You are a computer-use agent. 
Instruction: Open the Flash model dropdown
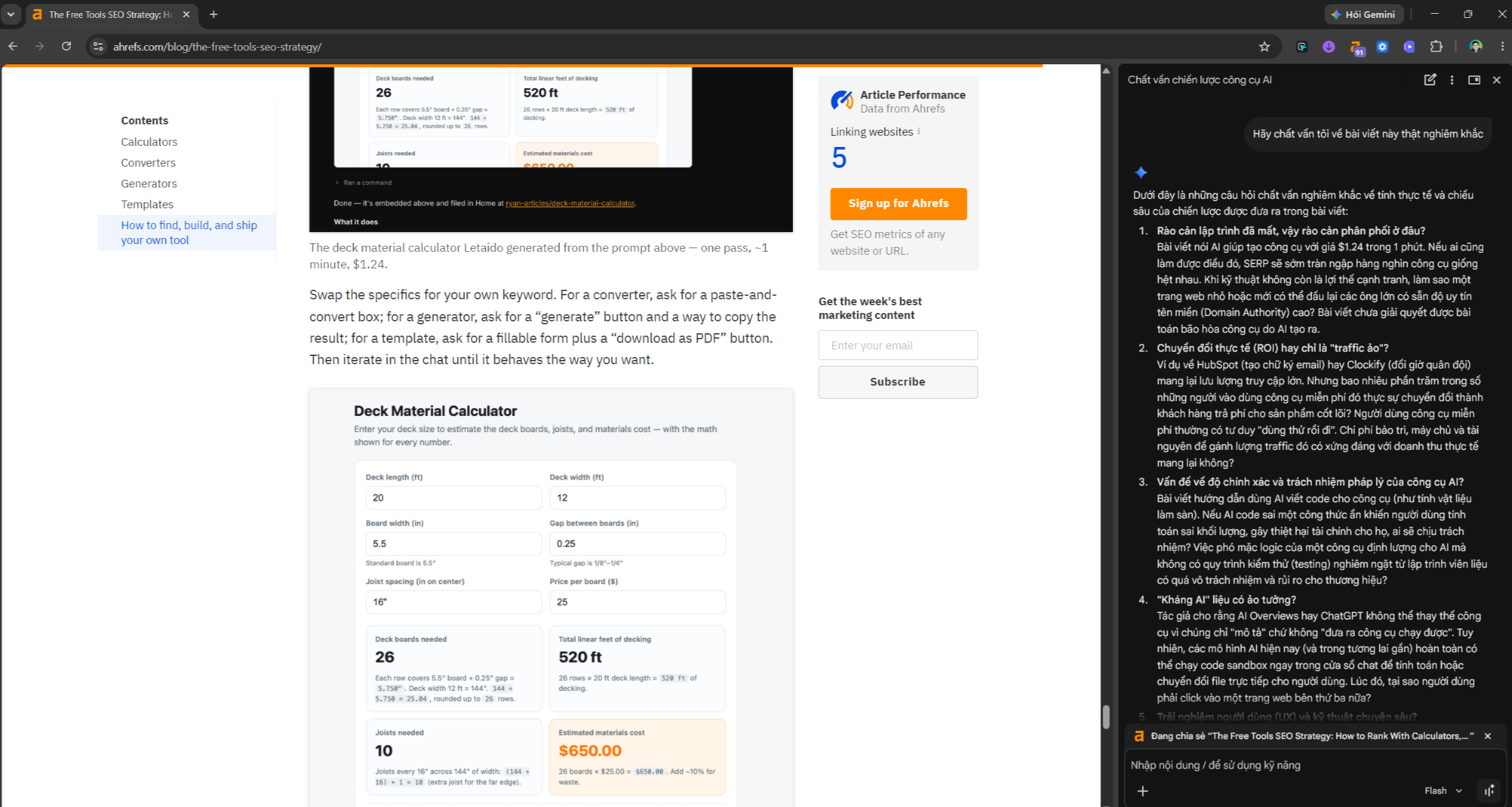(1443, 790)
